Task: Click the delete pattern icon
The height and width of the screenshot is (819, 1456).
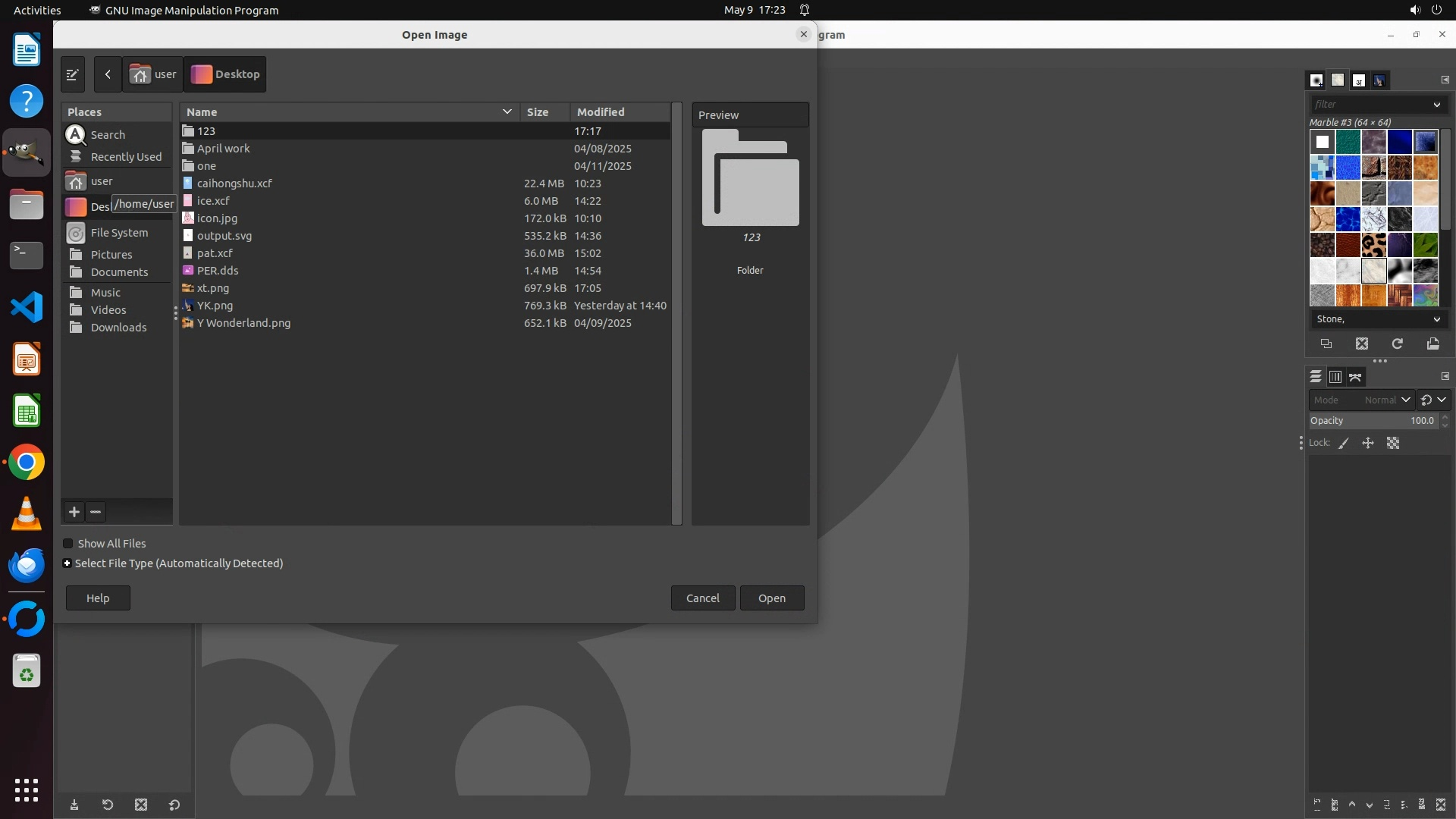Action: pos(1362,344)
